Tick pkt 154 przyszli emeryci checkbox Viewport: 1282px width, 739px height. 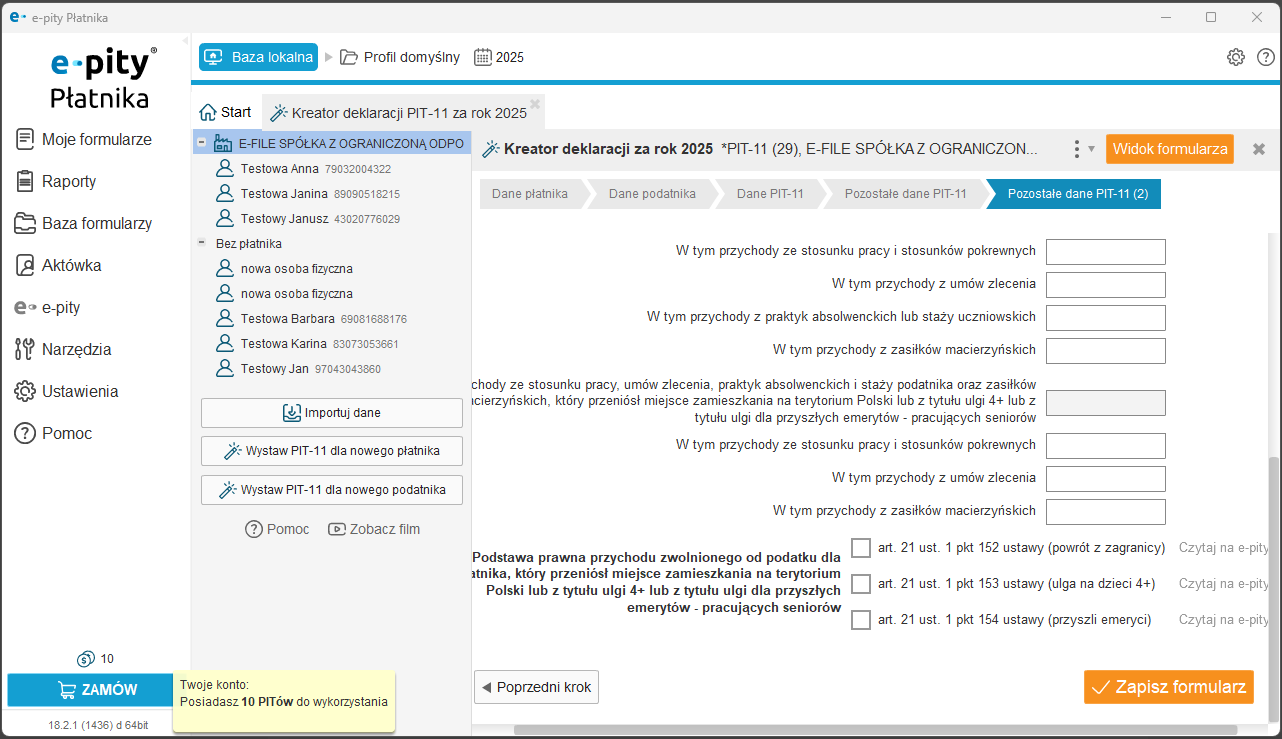tap(861, 620)
